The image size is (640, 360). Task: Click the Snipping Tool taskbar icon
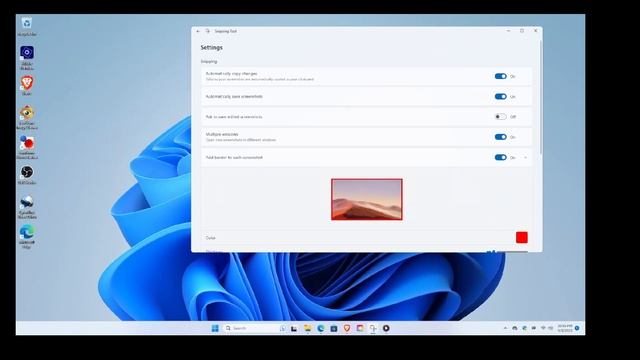(373, 328)
